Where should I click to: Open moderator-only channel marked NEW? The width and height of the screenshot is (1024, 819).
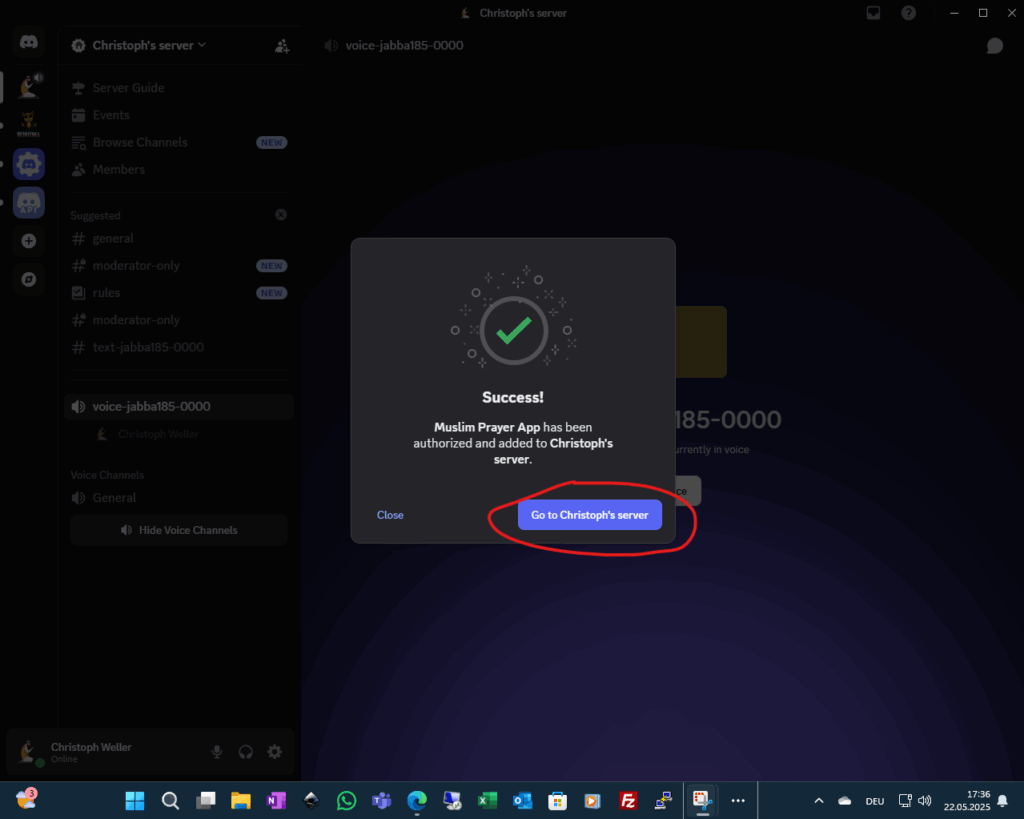(x=179, y=266)
